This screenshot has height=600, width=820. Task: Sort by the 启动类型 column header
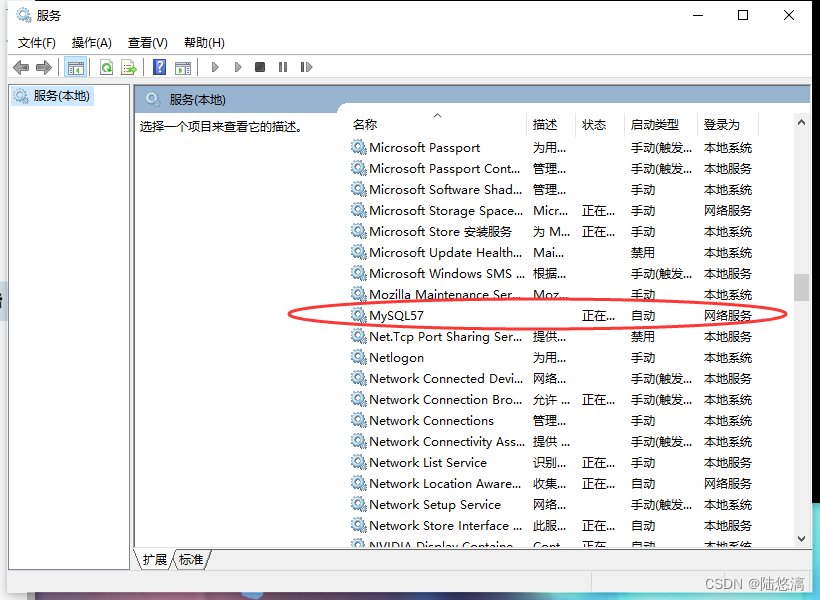click(655, 125)
